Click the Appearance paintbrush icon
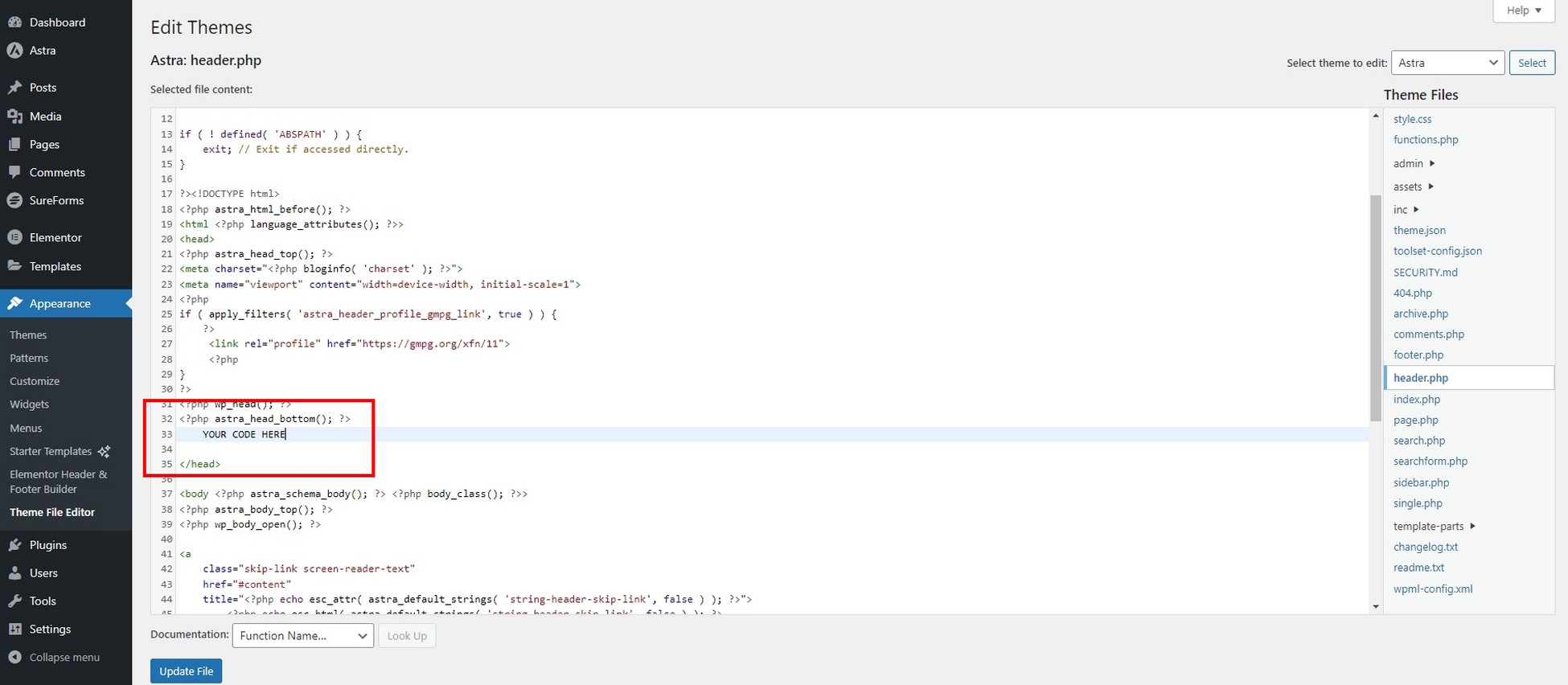The height and width of the screenshot is (685, 1568). 14,304
